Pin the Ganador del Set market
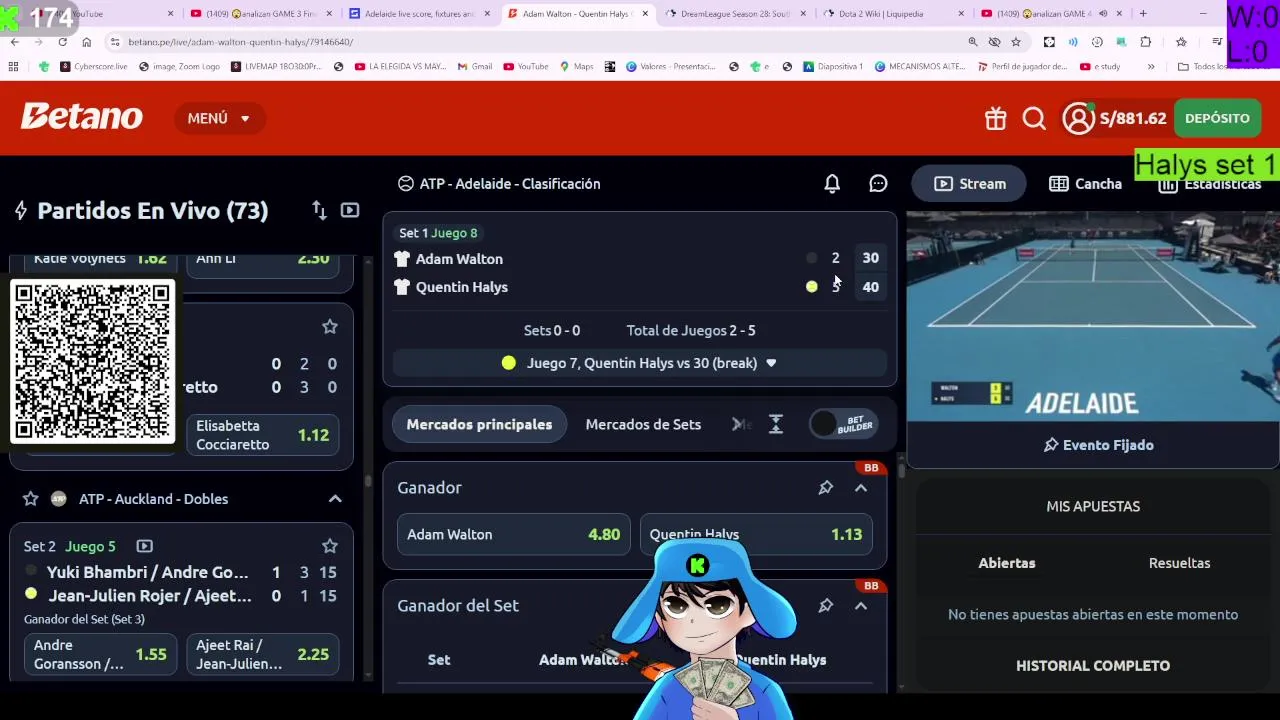 tap(825, 605)
